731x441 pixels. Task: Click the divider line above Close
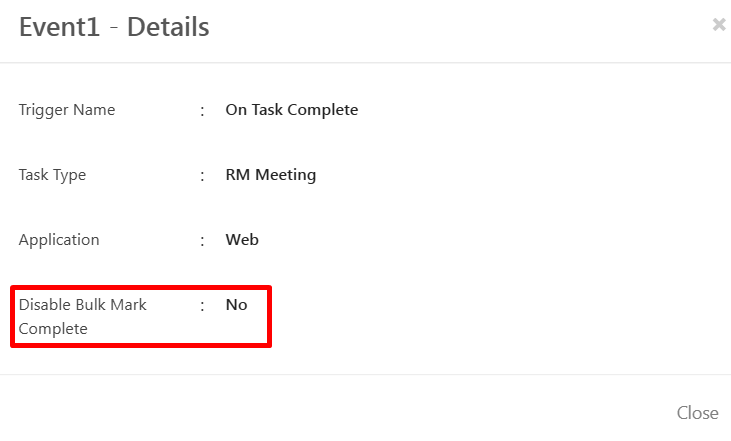[365, 375]
